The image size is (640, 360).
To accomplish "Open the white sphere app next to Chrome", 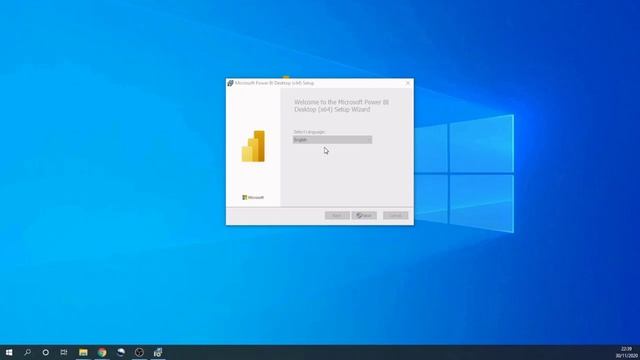I will click(x=121, y=352).
